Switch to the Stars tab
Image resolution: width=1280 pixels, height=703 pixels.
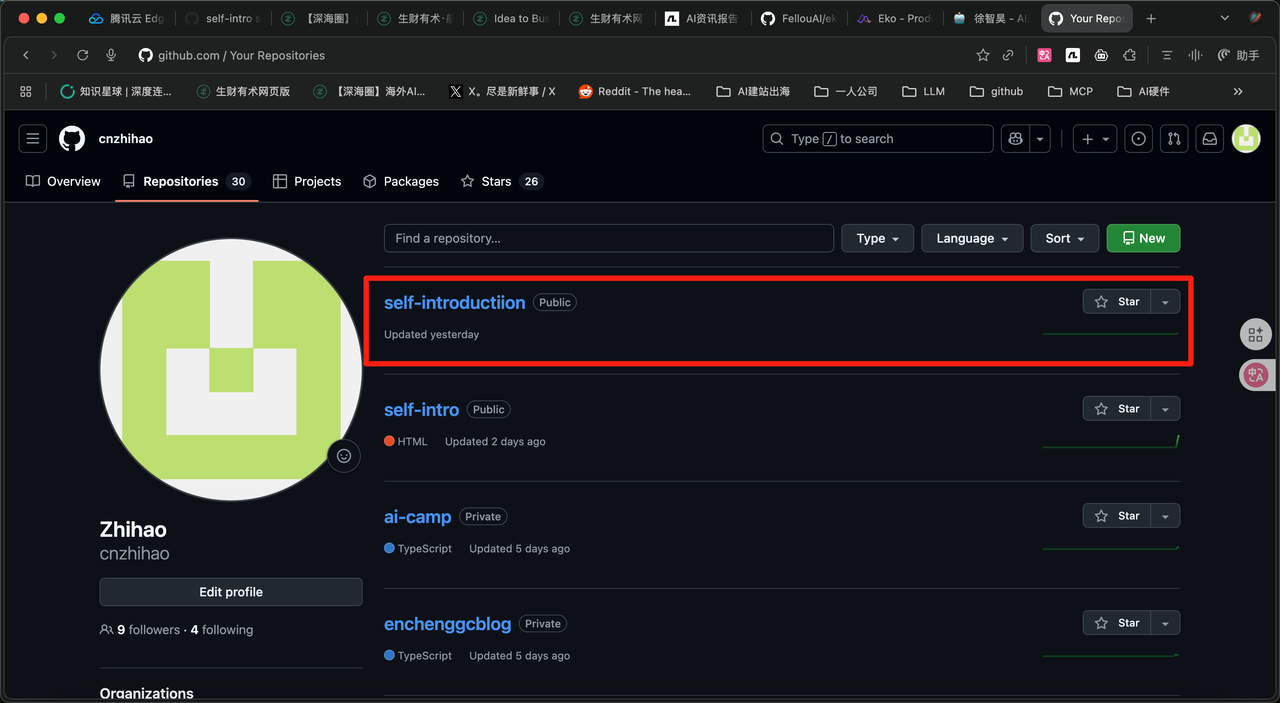(x=499, y=181)
